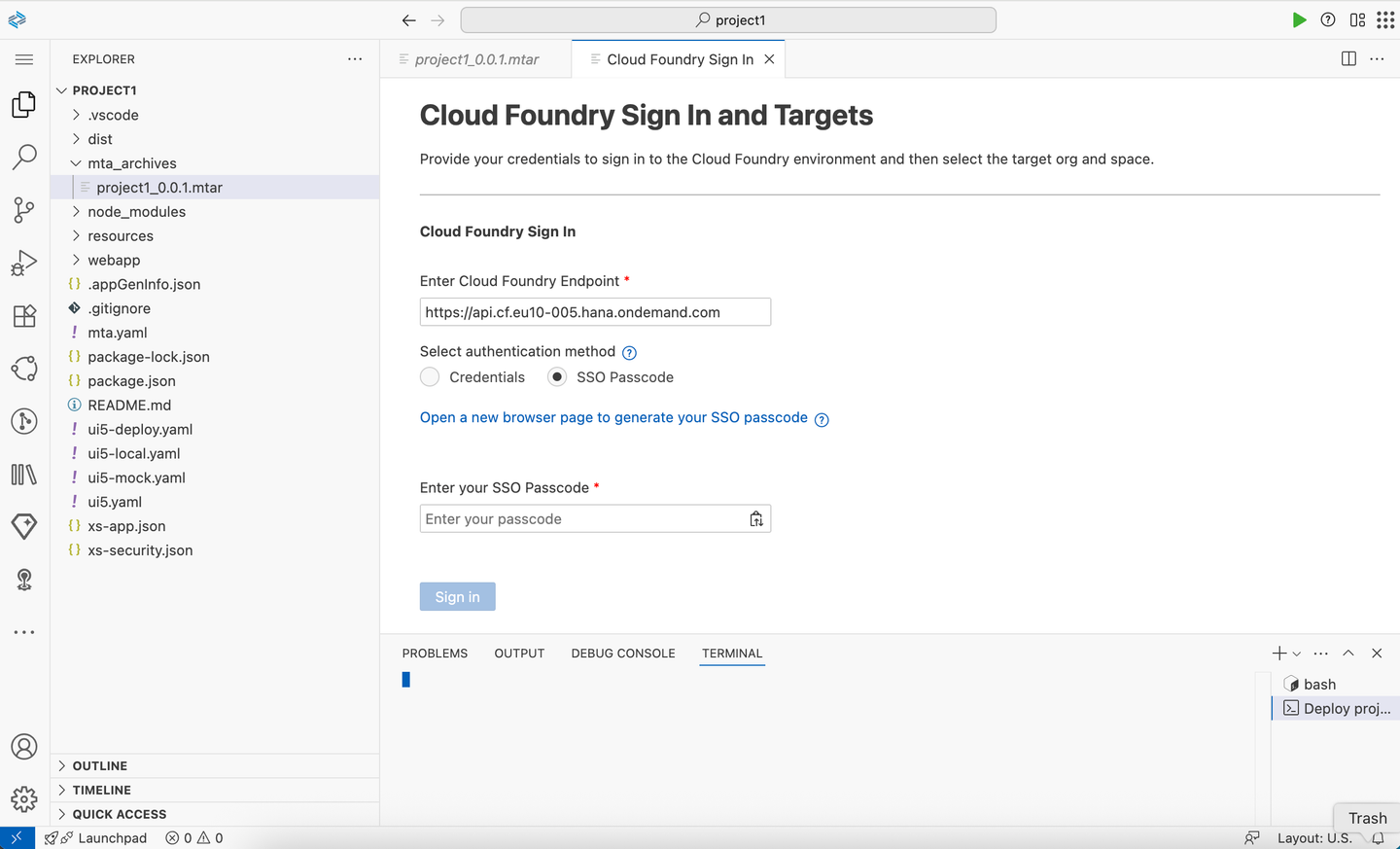Open the Accounts icon

[x=24, y=747]
